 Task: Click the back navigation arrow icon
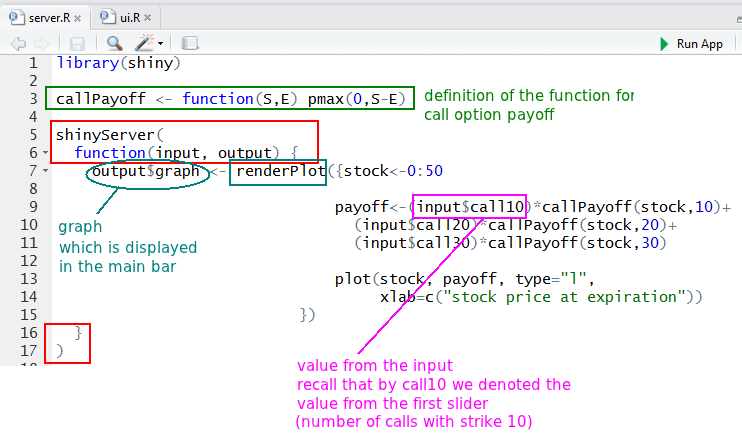[18, 44]
